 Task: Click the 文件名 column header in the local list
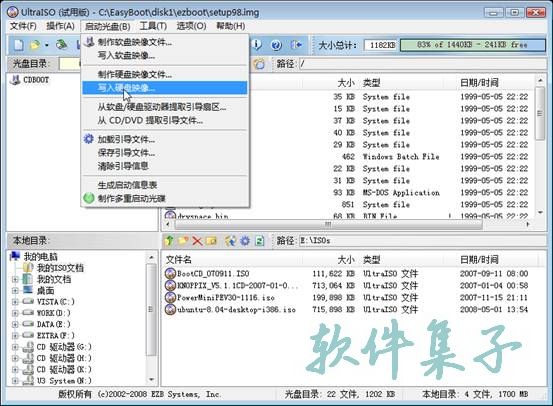[x=178, y=260]
